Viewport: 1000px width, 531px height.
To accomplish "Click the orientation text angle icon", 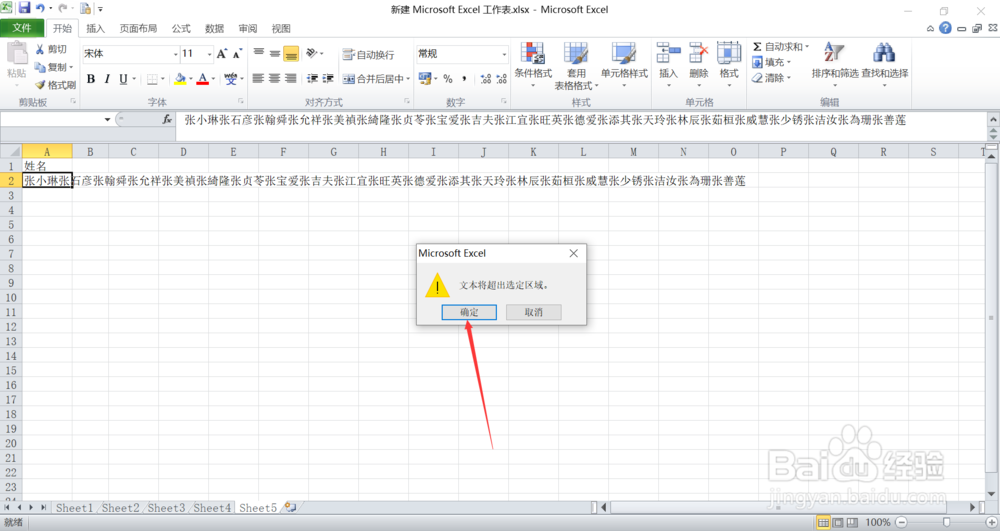I will point(312,54).
